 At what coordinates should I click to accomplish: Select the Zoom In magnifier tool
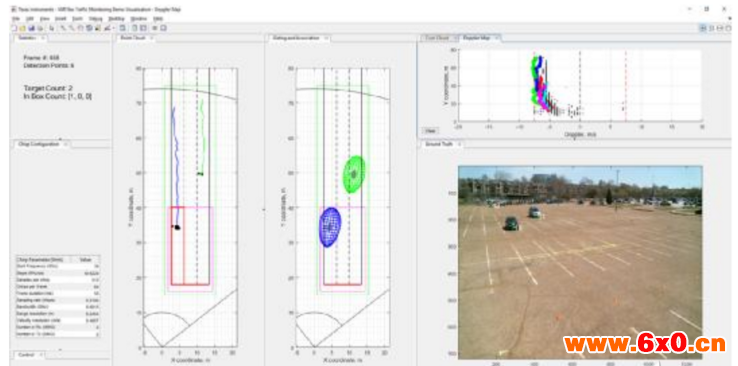pos(63,28)
